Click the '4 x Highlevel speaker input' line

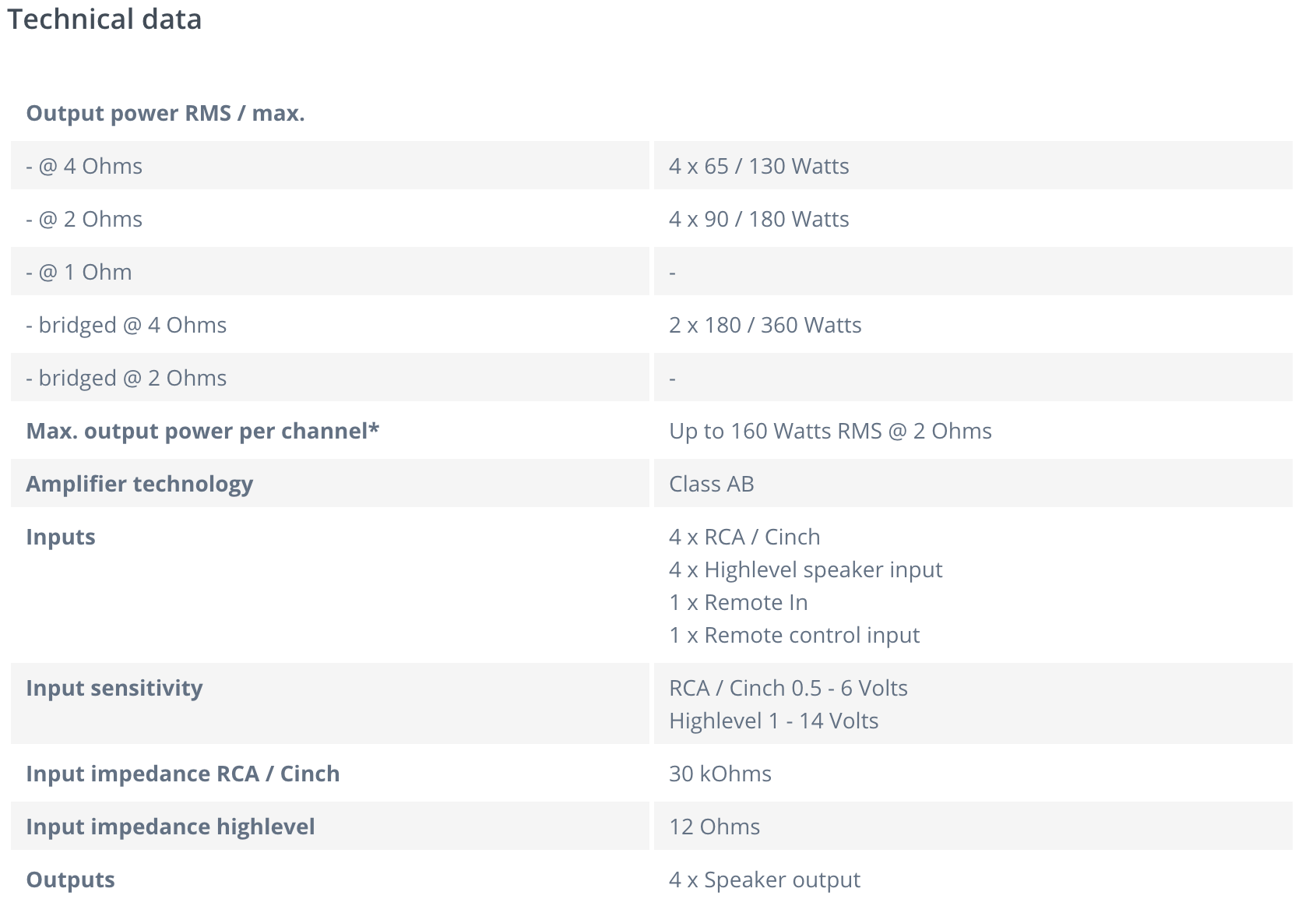click(x=805, y=570)
